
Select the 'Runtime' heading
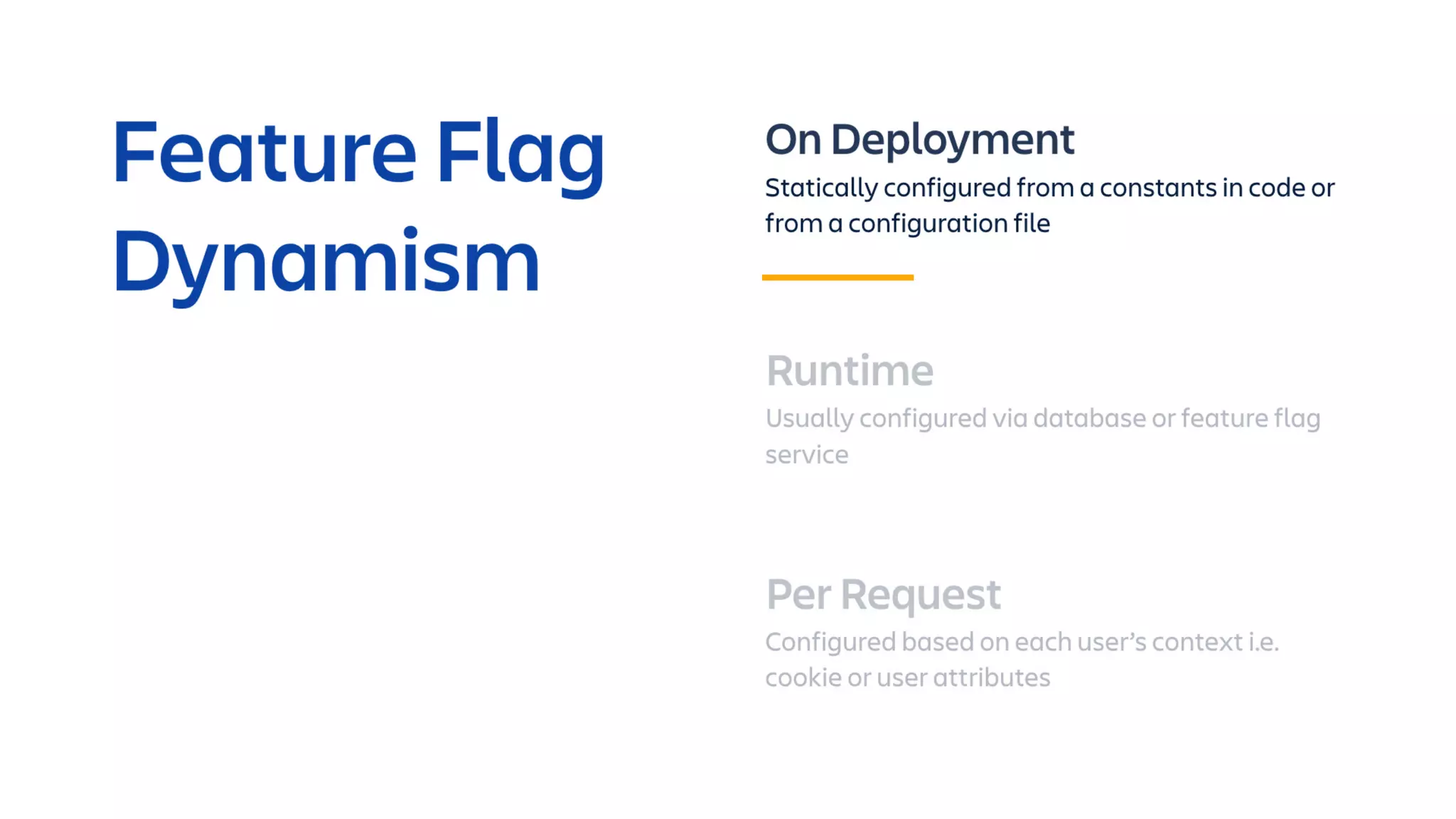849,370
